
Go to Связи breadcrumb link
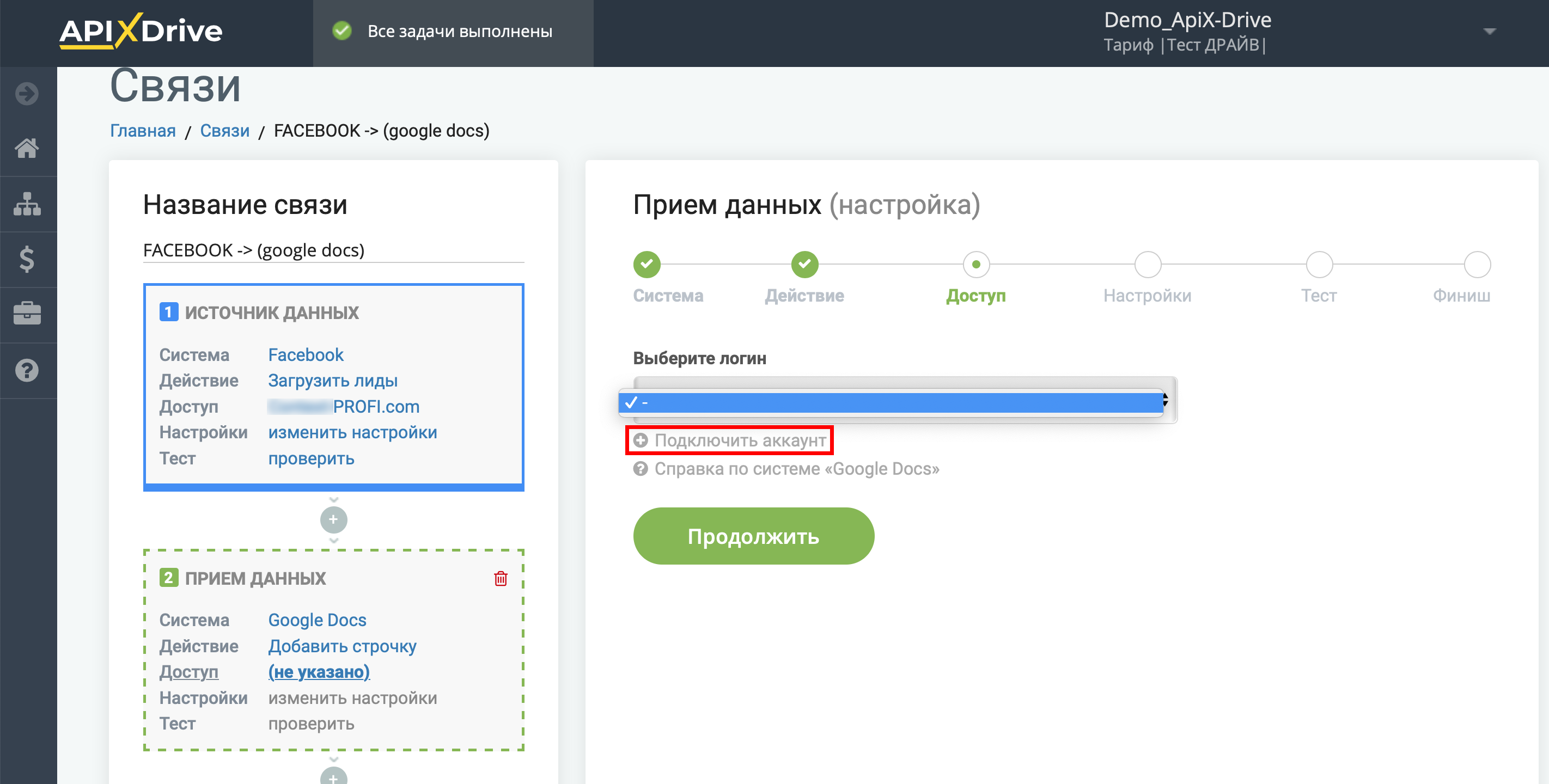point(224,131)
